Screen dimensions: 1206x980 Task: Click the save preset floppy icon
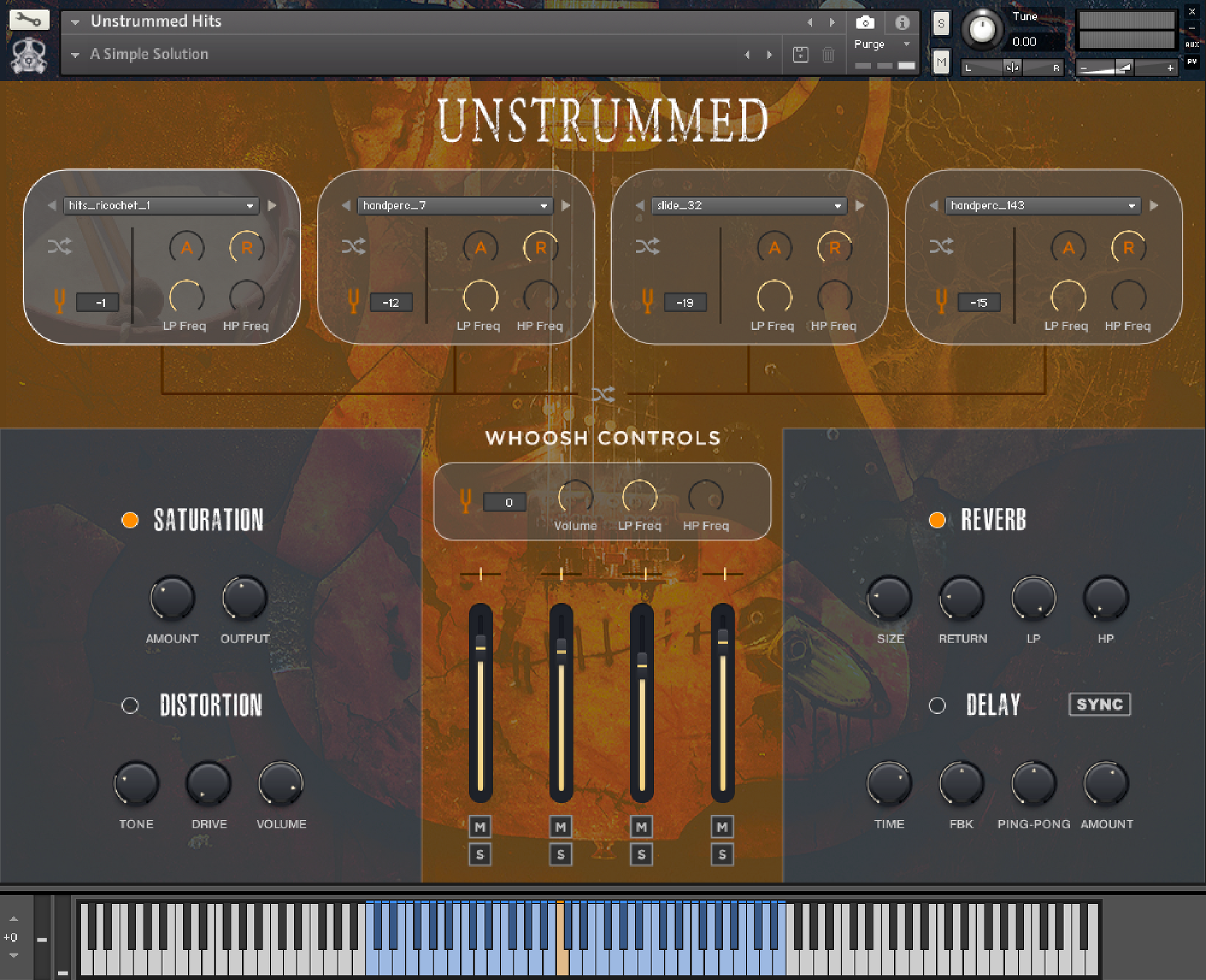(x=800, y=55)
